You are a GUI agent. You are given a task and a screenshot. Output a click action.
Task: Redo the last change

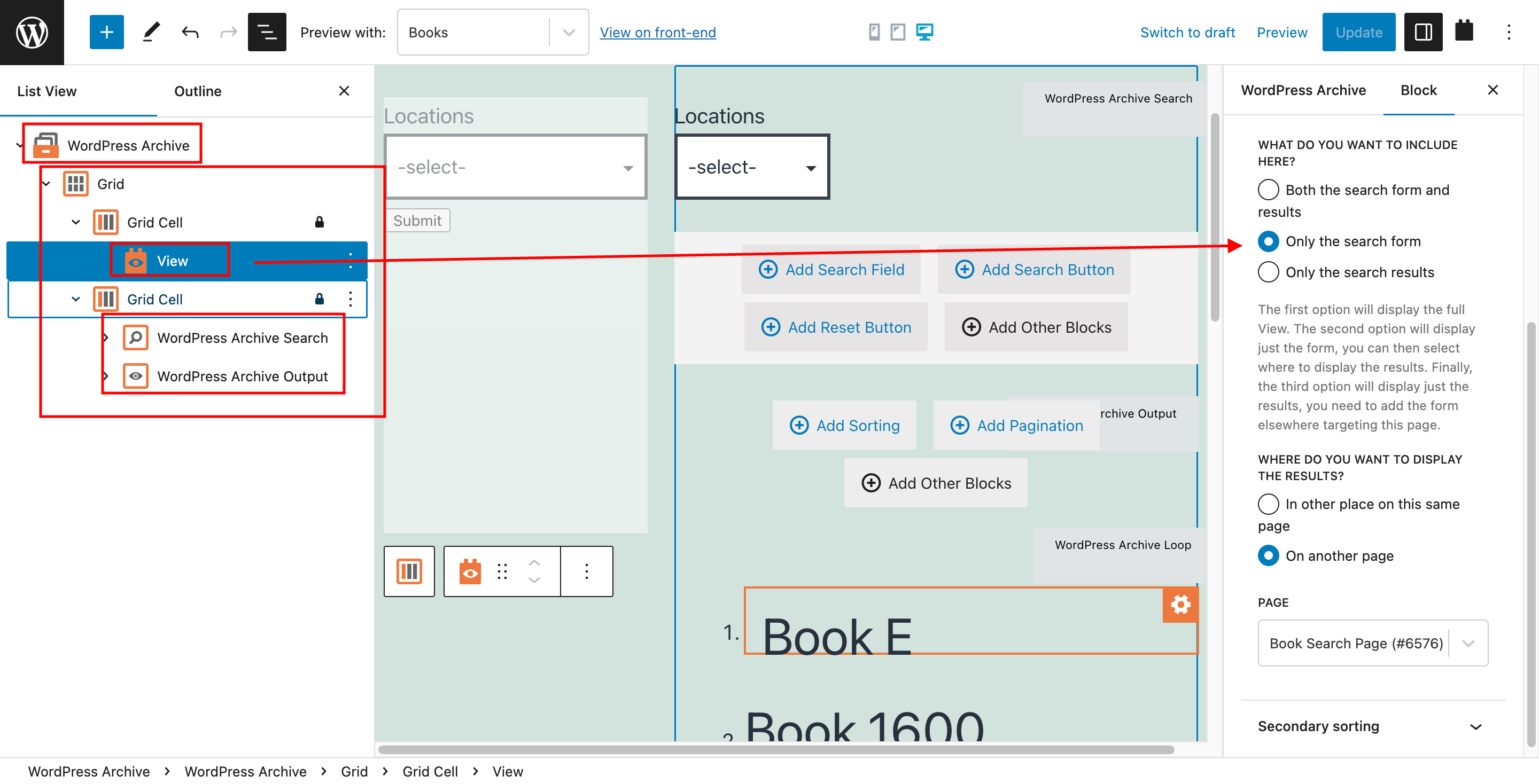point(228,32)
